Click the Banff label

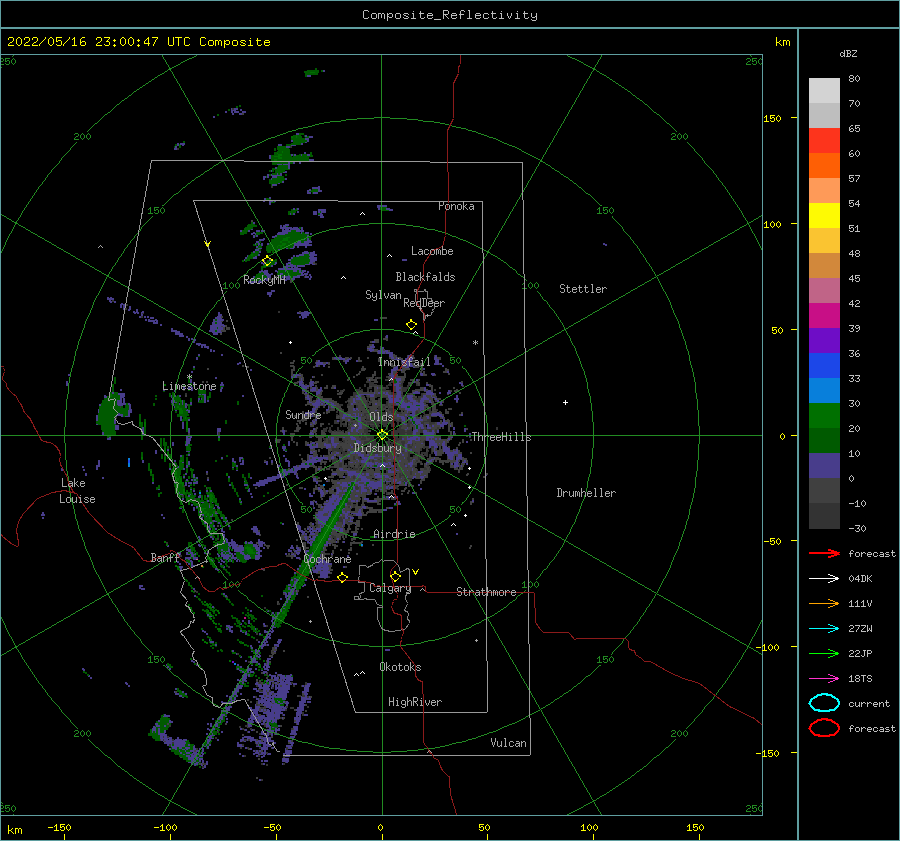coord(165,557)
